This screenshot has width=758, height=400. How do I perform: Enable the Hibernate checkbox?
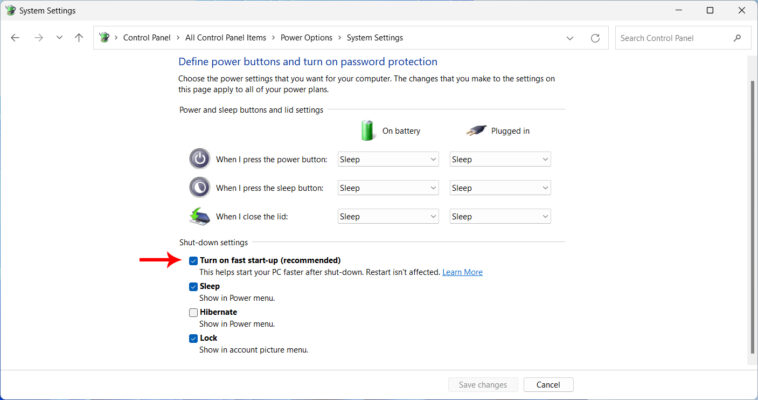pos(193,312)
